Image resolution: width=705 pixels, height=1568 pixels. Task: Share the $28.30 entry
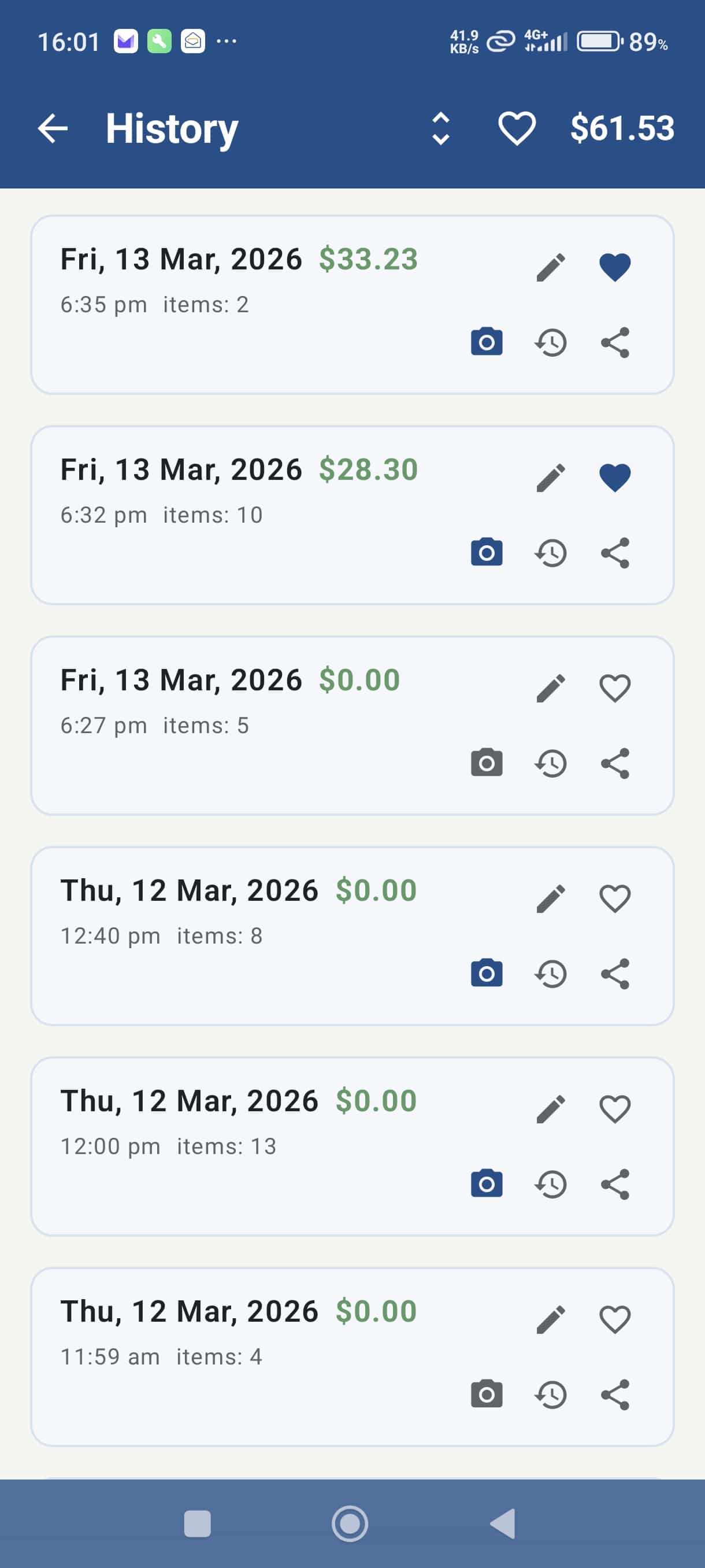tap(615, 553)
